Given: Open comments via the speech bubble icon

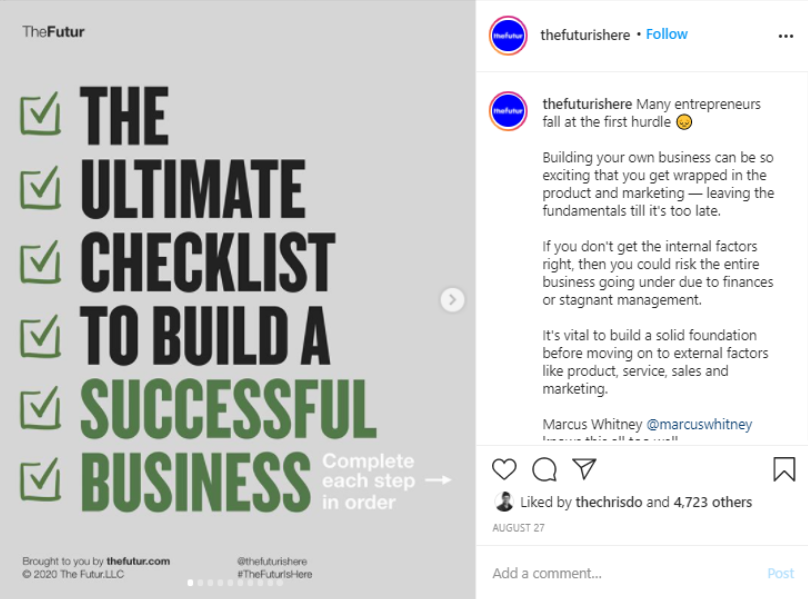Looking at the screenshot, I should (544, 469).
